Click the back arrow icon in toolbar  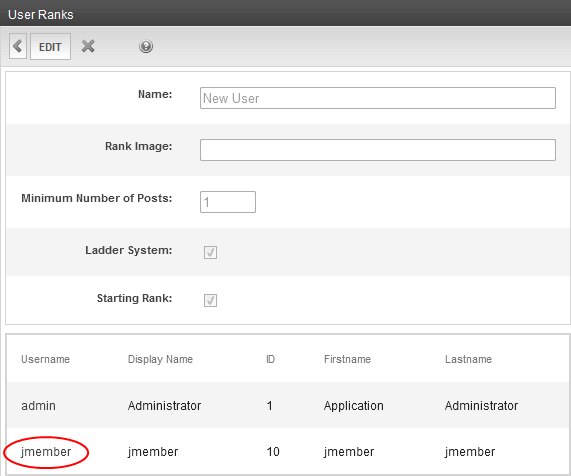click(x=17, y=46)
